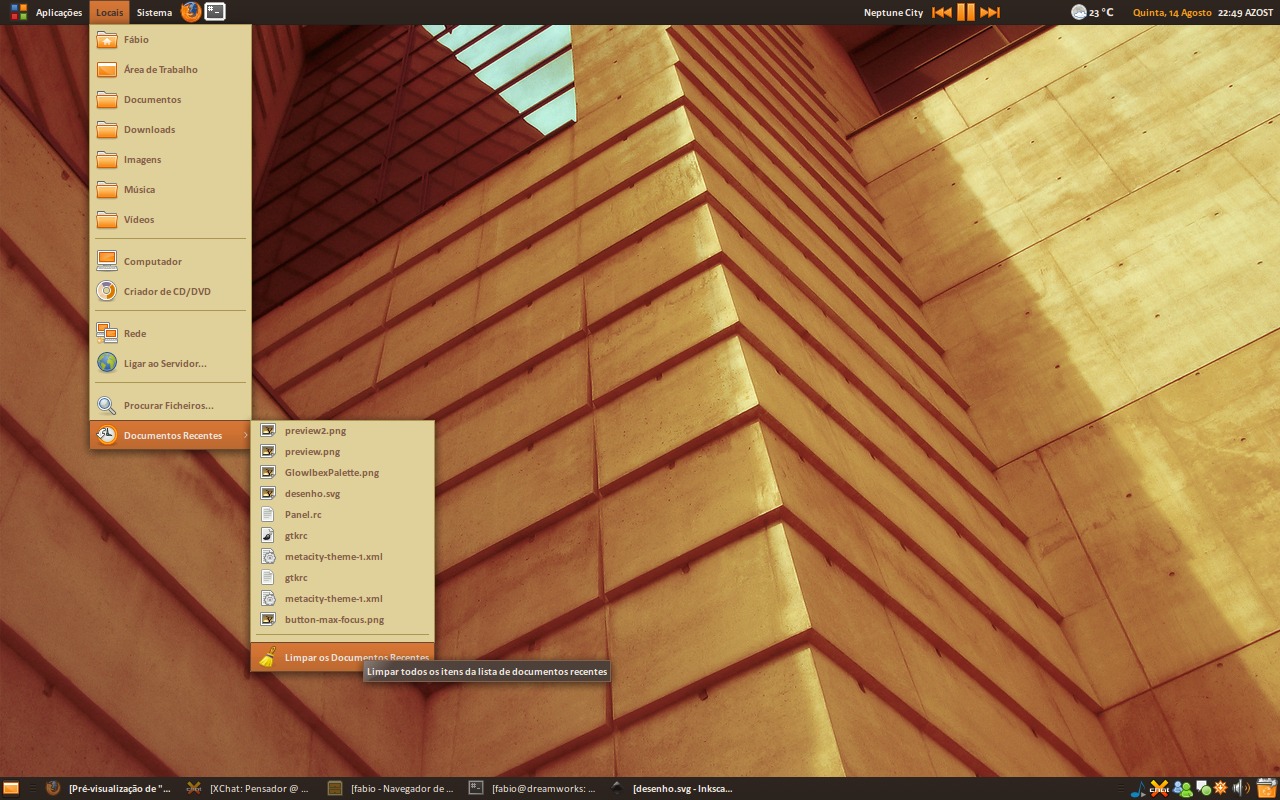Open the Sistema menu
Image resolution: width=1280 pixels, height=800 pixels.
pos(154,12)
